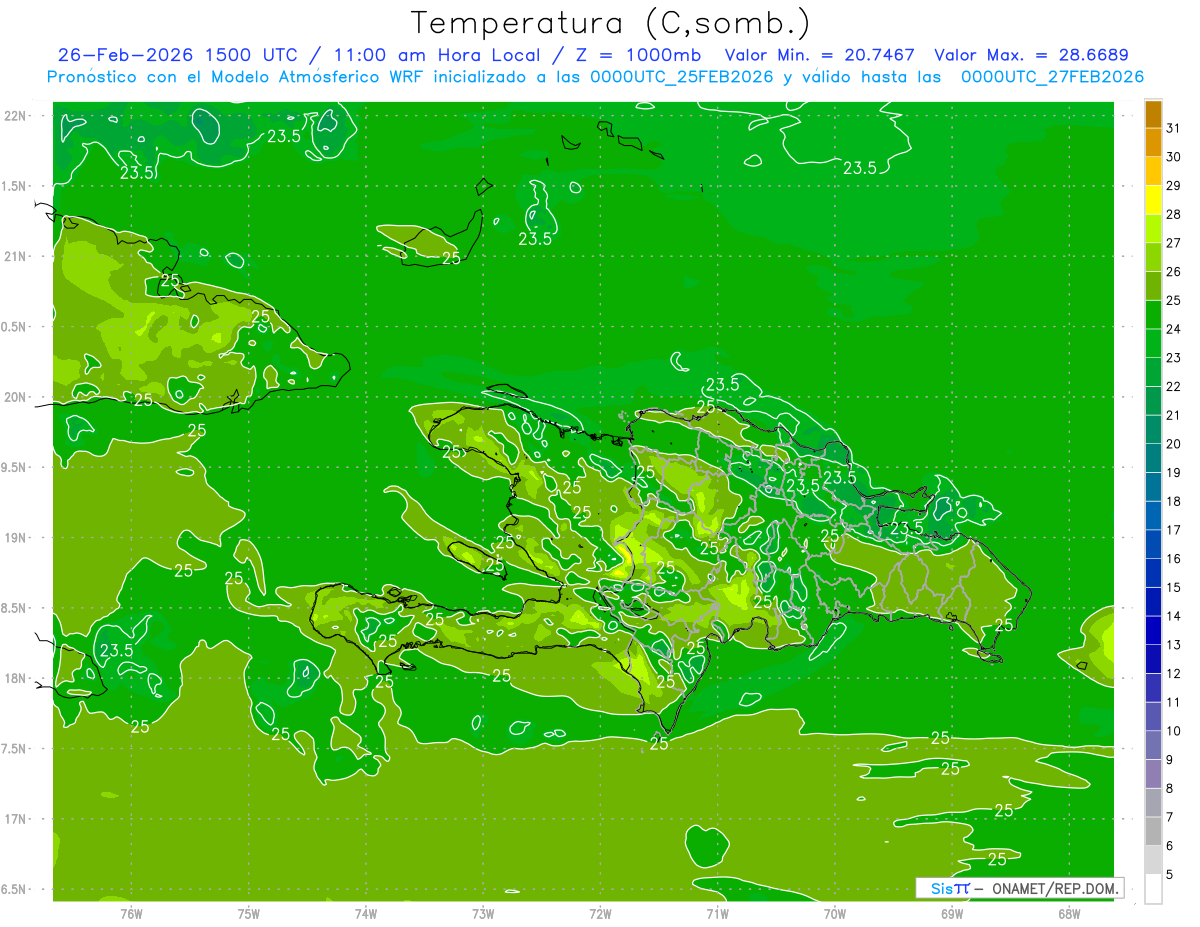Click the orange swatch between legend values 30 and 31
This screenshot has width=1200, height=927.
pos(1153,142)
